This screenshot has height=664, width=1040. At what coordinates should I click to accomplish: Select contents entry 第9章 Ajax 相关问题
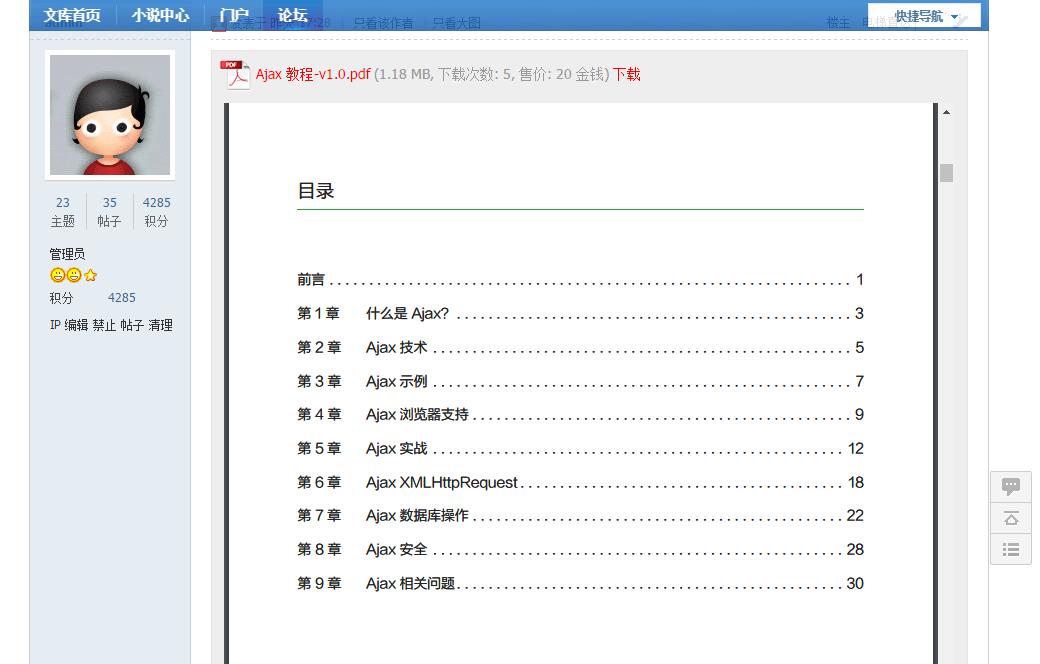(580, 583)
